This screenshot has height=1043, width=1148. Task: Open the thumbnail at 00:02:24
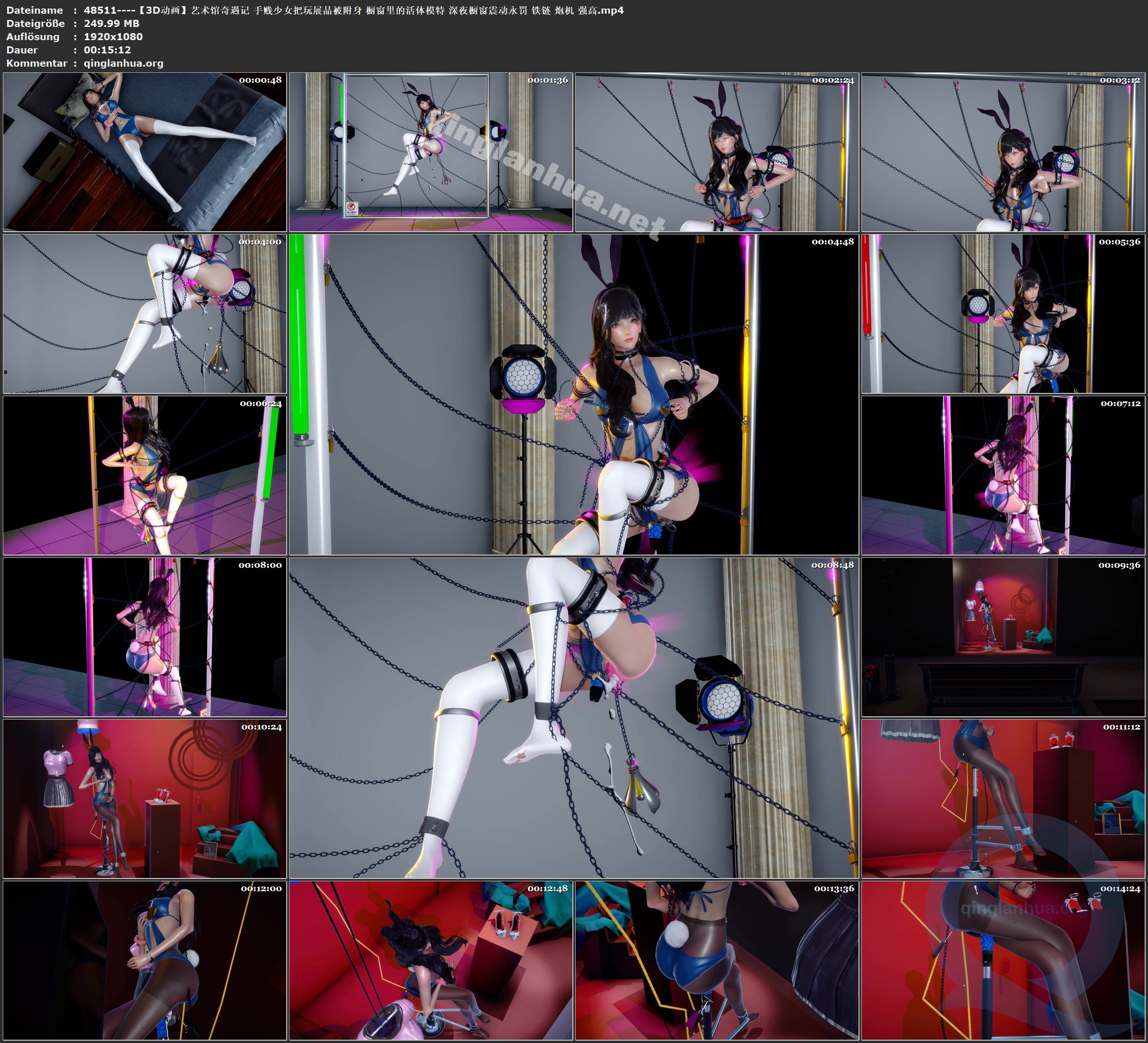[x=717, y=151]
